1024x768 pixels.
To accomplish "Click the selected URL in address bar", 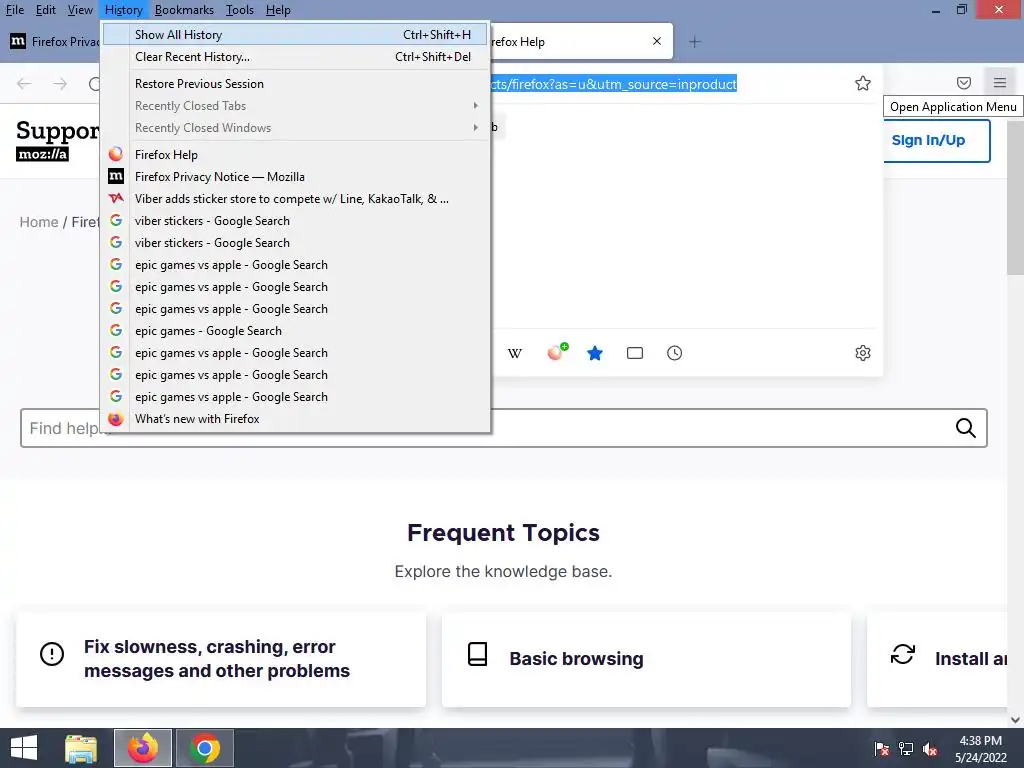I will (x=614, y=84).
